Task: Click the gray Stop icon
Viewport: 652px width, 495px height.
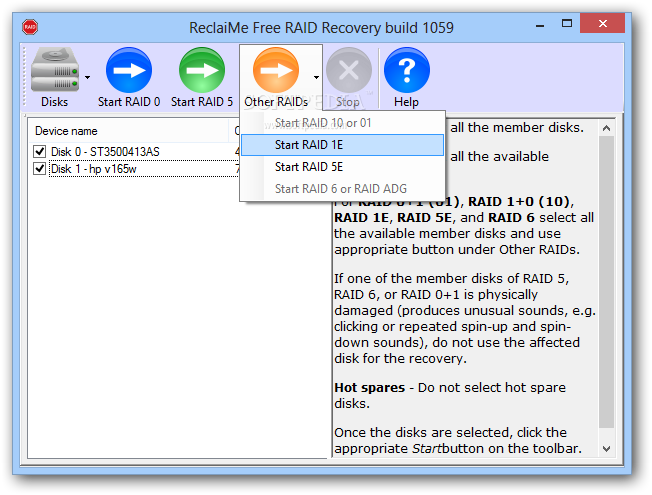Action: [348, 70]
